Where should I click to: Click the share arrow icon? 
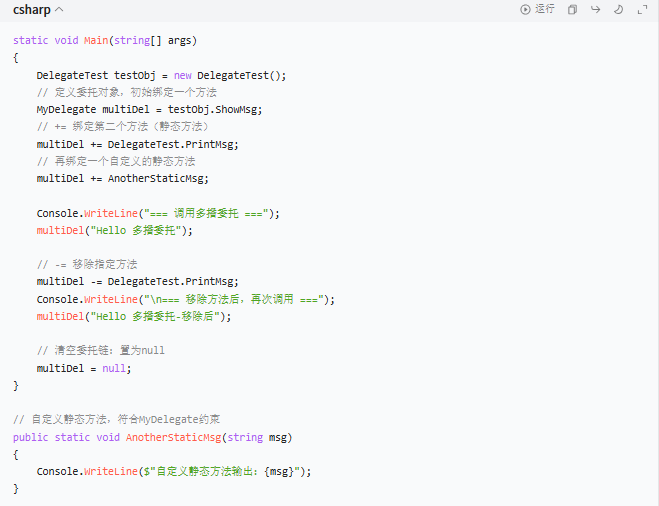(596, 10)
